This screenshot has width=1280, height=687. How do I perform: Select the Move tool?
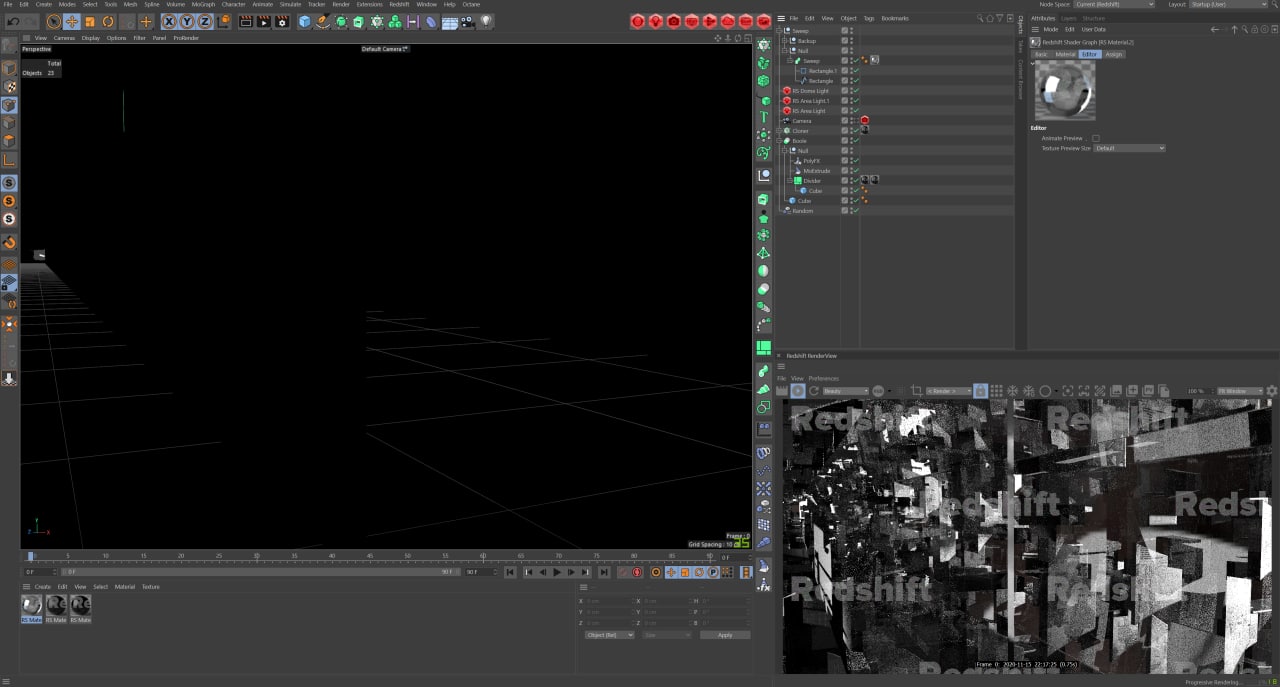pyautogui.click(x=72, y=21)
